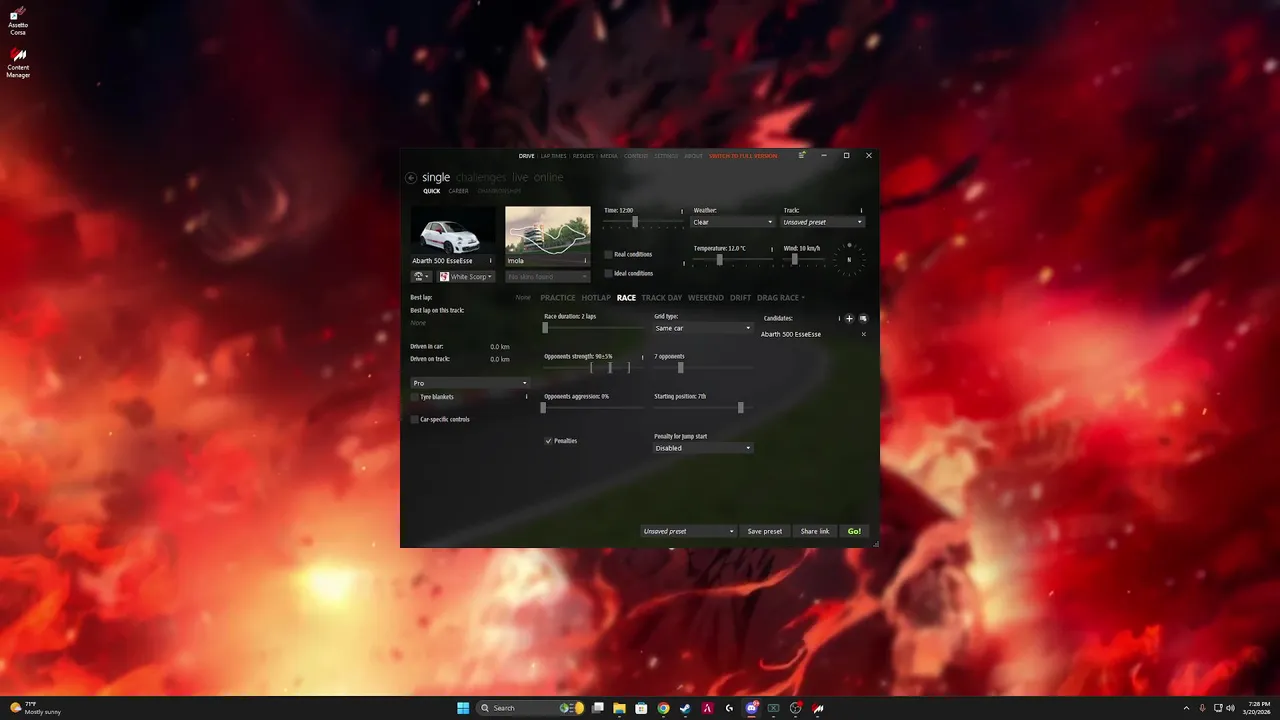The image size is (1280, 720).
Task: Open options dots next to Time slider
Action: [682, 211]
